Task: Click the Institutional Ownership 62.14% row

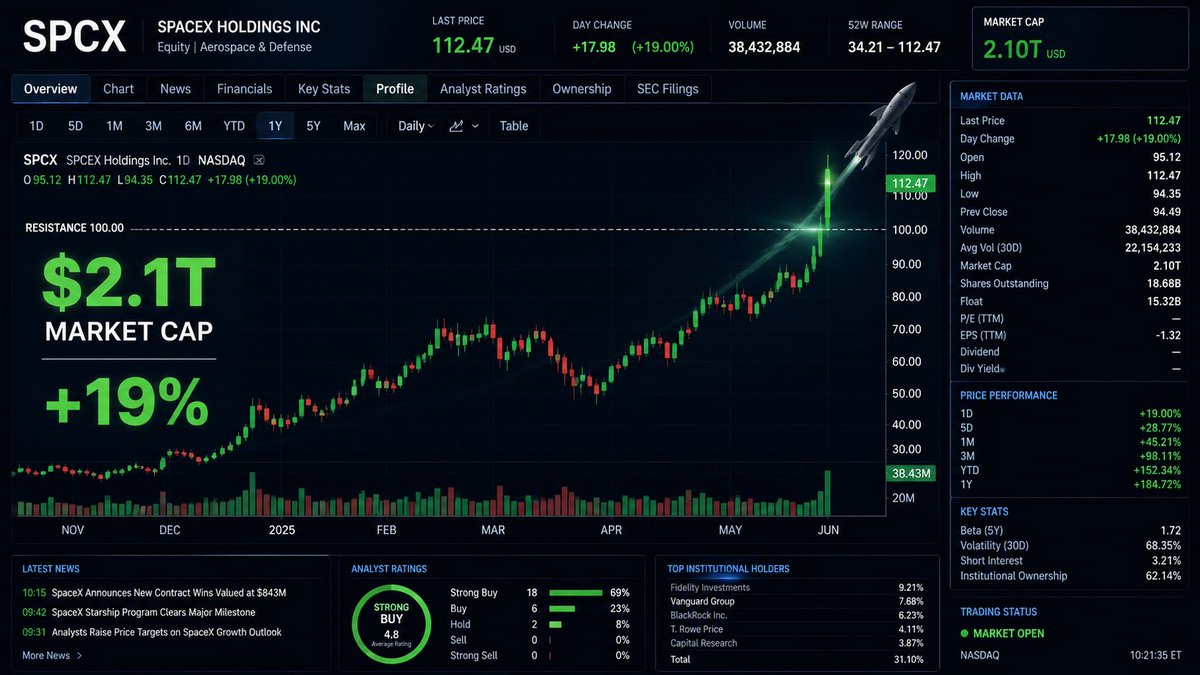Action: (1070, 576)
